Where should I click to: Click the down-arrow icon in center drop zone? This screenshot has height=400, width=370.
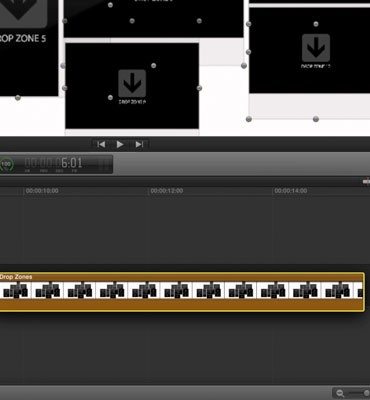point(132,83)
